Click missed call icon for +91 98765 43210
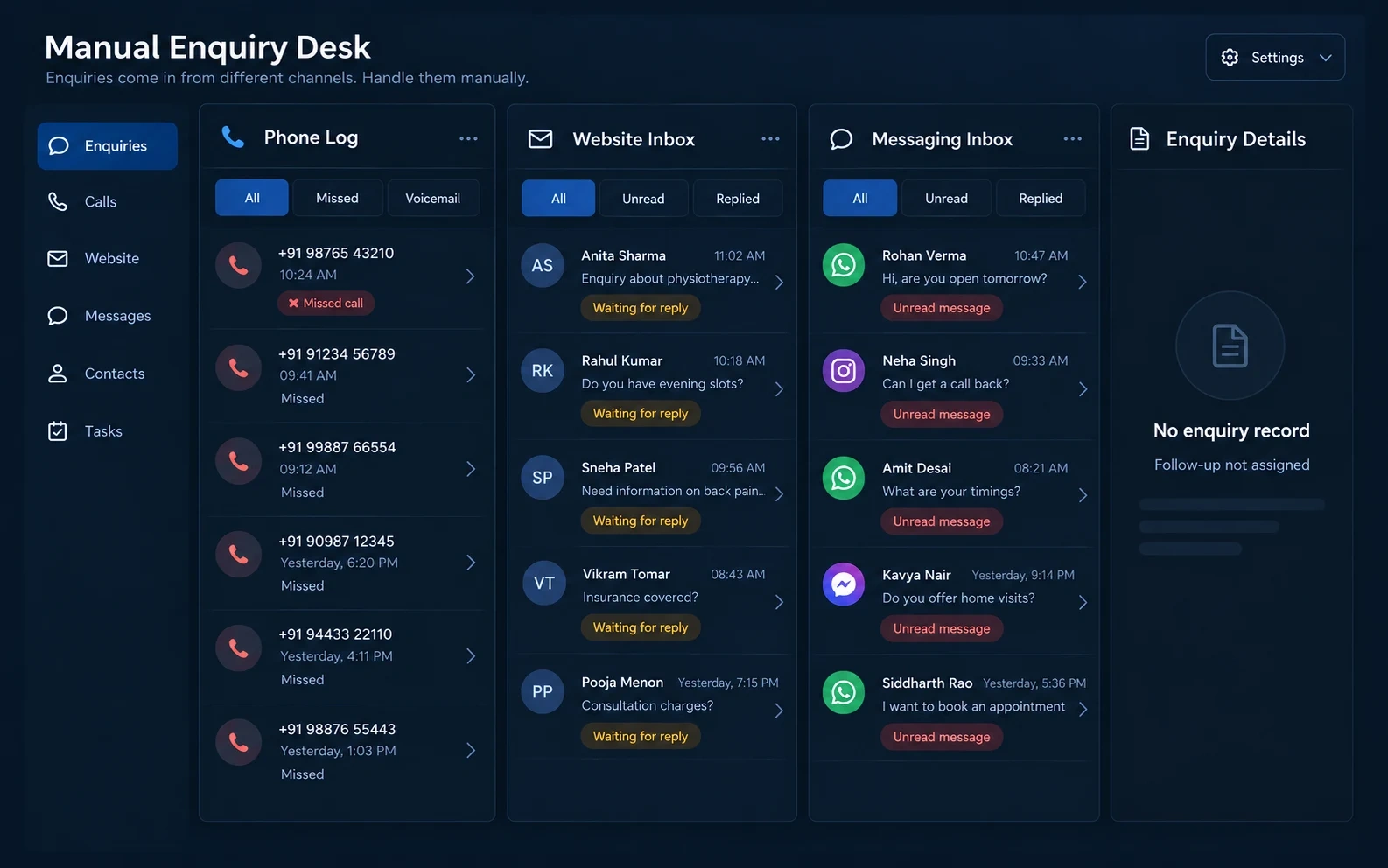 tap(239, 265)
